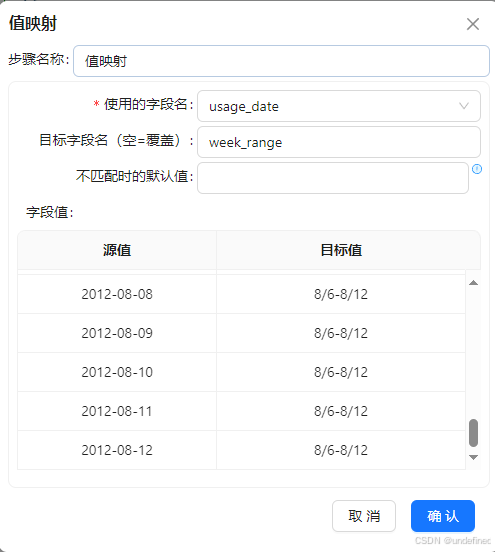This screenshot has width=495, height=552.
Task: Confirm with the 确认 button
Action: coord(443,516)
